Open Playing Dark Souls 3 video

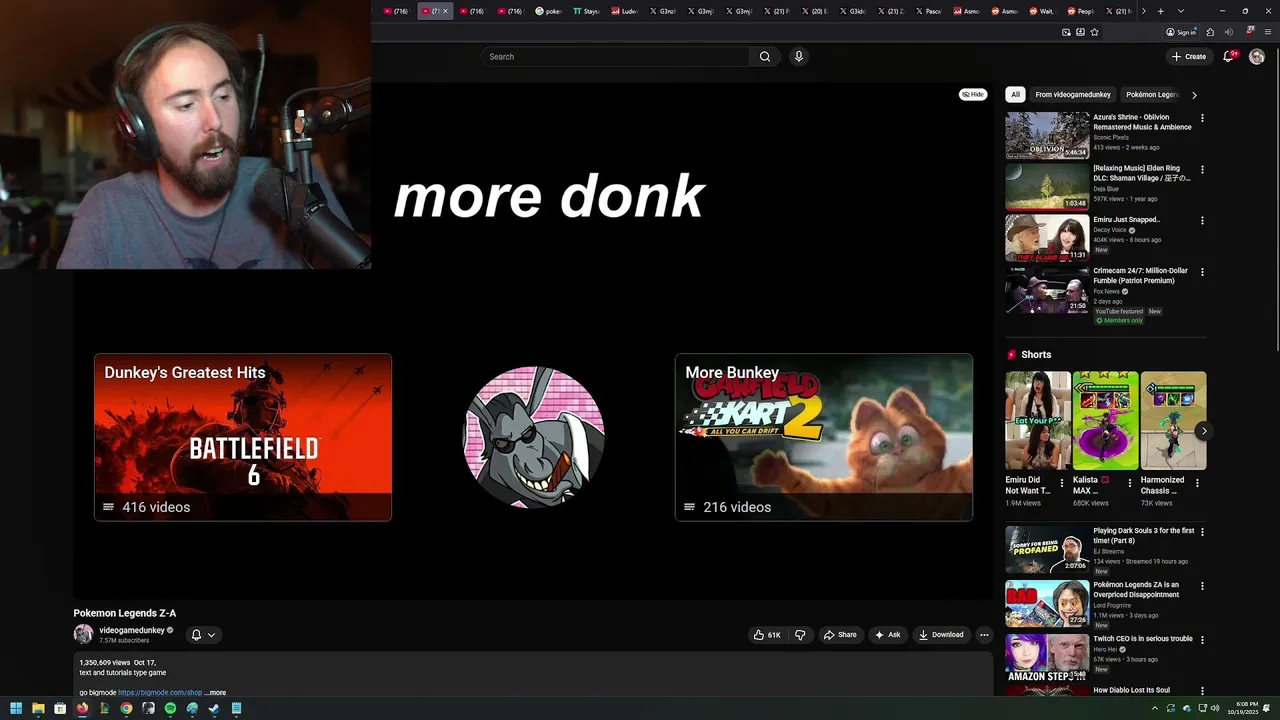coord(1047,549)
